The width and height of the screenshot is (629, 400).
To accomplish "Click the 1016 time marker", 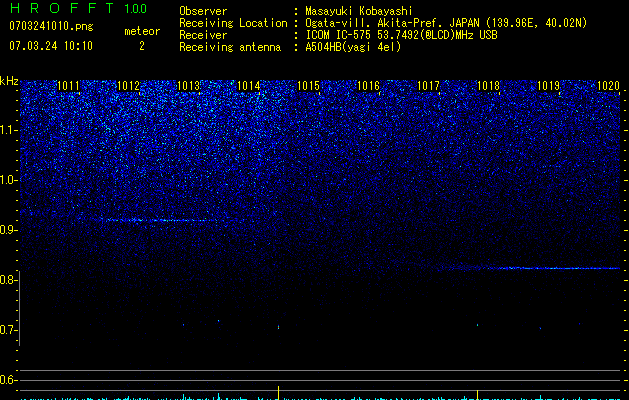I will 368,86.
